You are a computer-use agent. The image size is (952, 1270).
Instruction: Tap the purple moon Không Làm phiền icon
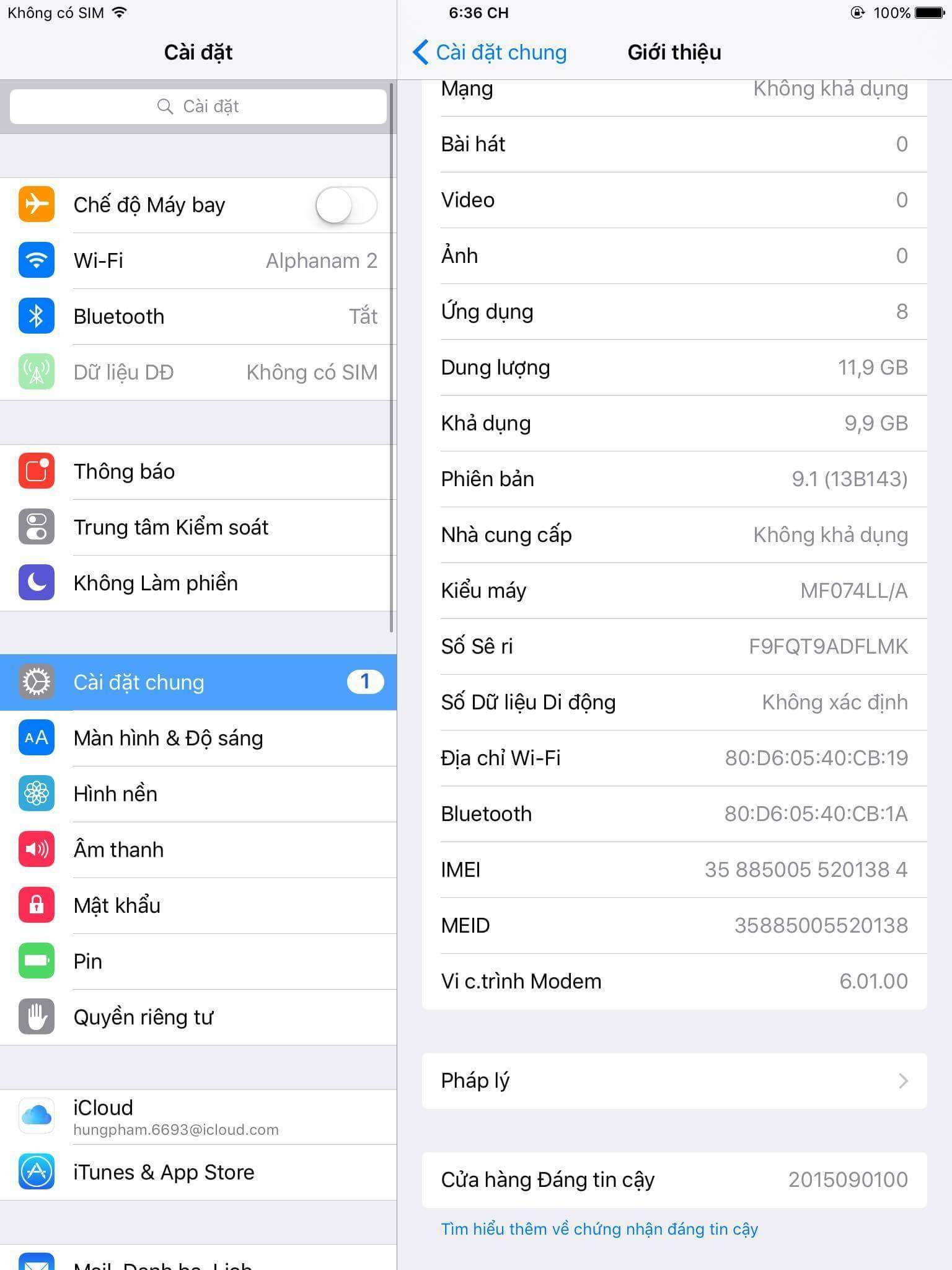tap(37, 583)
